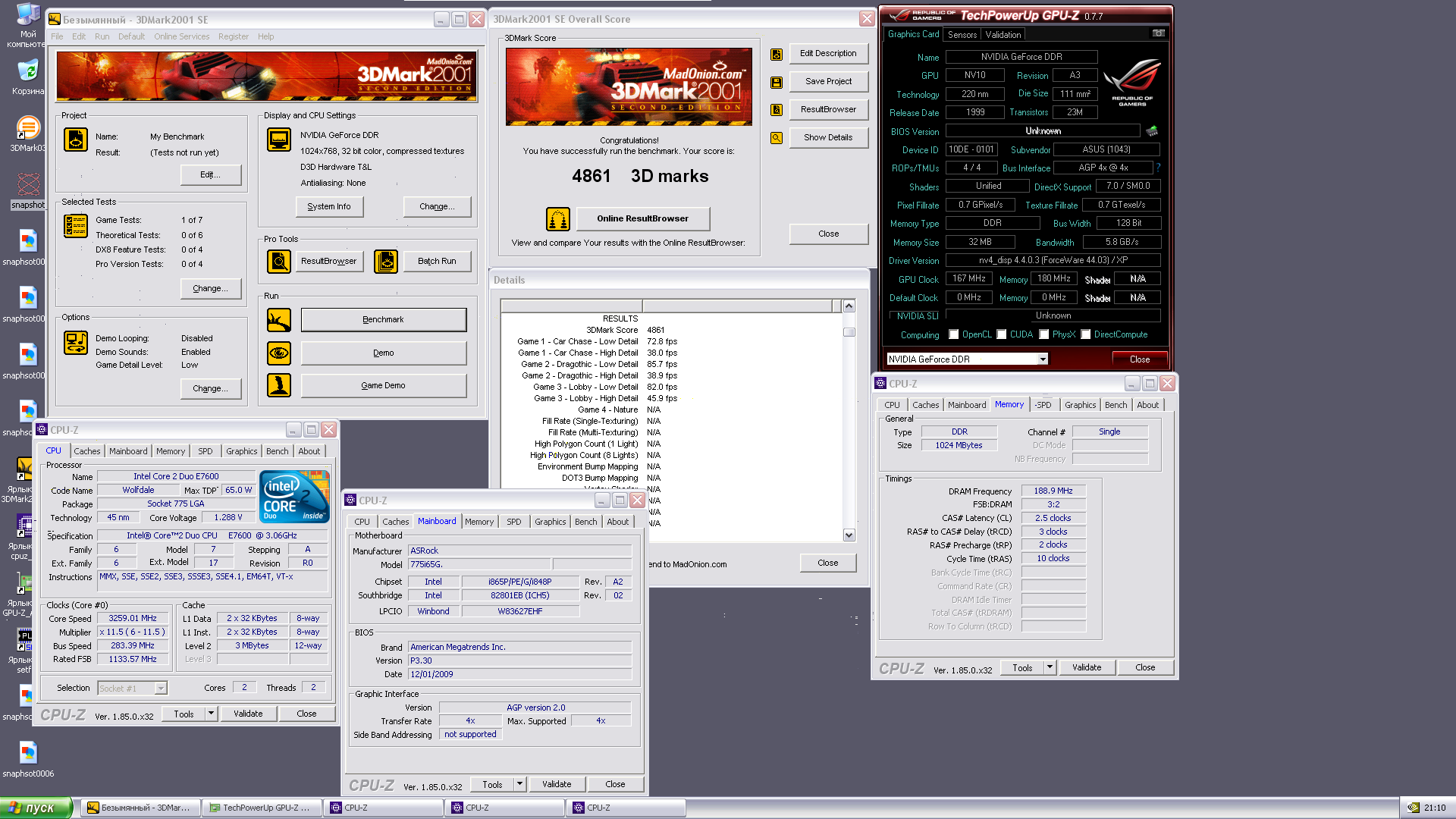
Task: Click the Benchmark run icon
Action: pos(279,320)
